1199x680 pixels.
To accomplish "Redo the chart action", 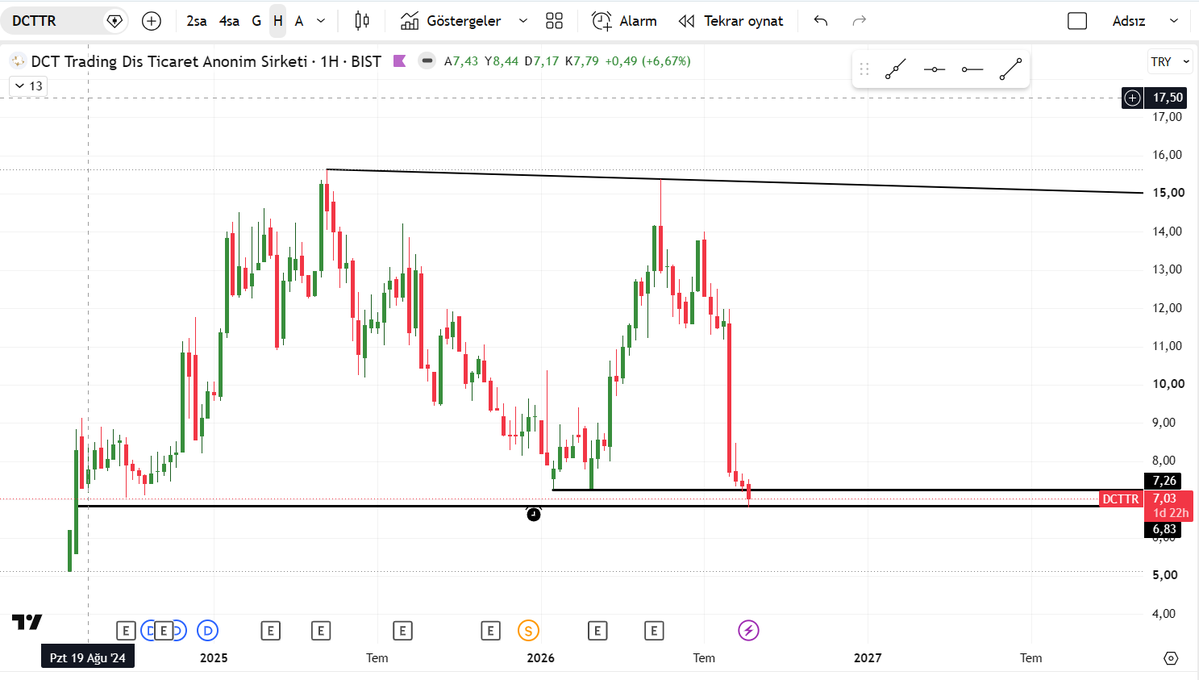I will tap(859, 21).
